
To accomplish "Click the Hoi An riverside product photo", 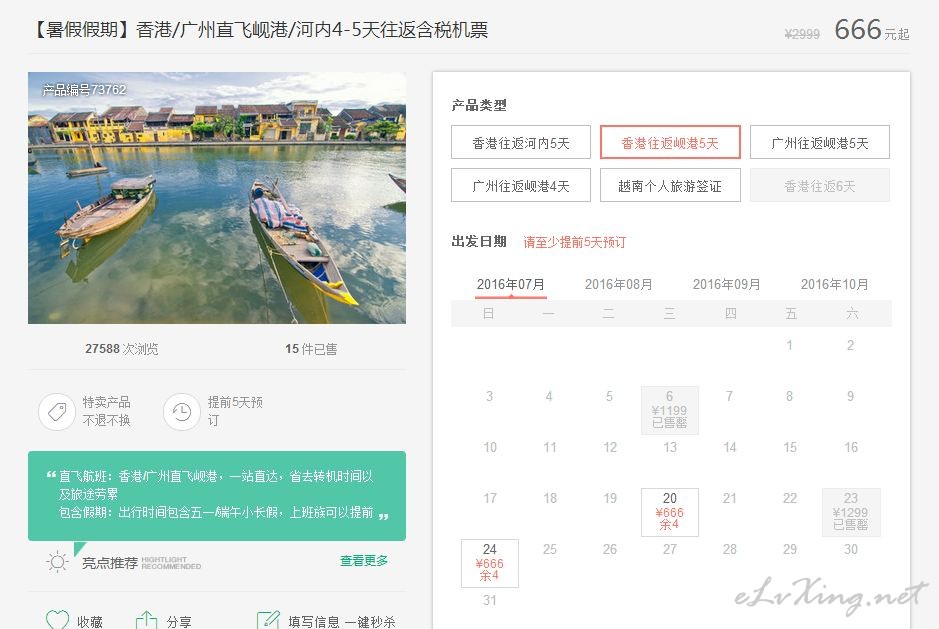I will tap(217, 198).
